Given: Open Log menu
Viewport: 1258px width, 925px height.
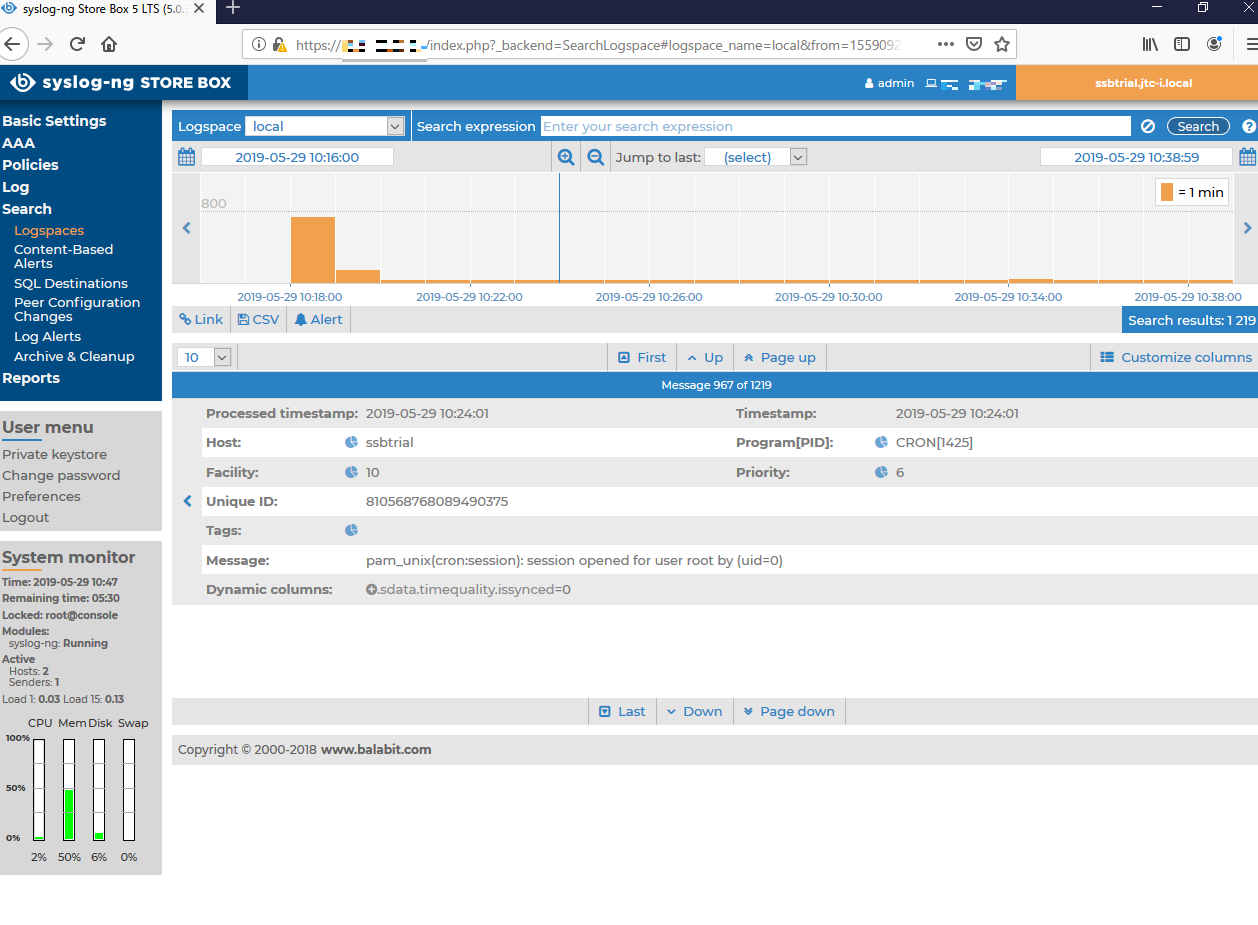Looking at the screenshot, I should (15, 187).
